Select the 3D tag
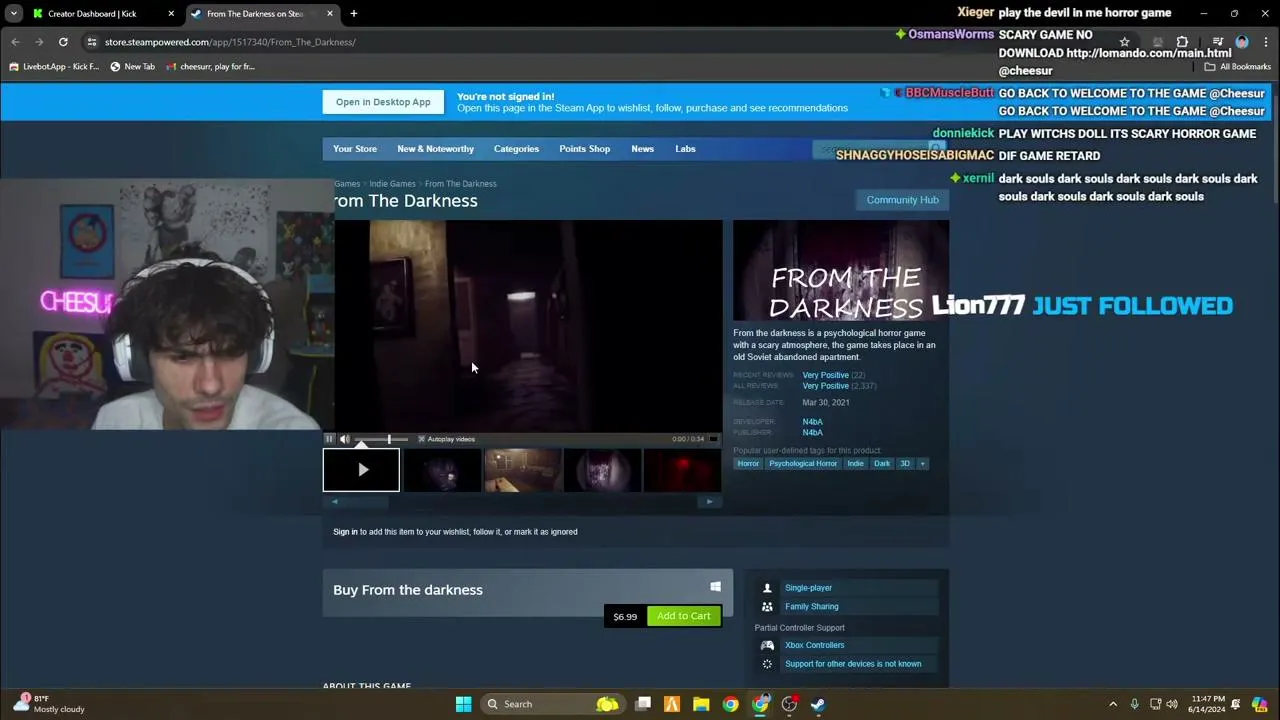Viewport: 1280px width, 720px height. 905,464
